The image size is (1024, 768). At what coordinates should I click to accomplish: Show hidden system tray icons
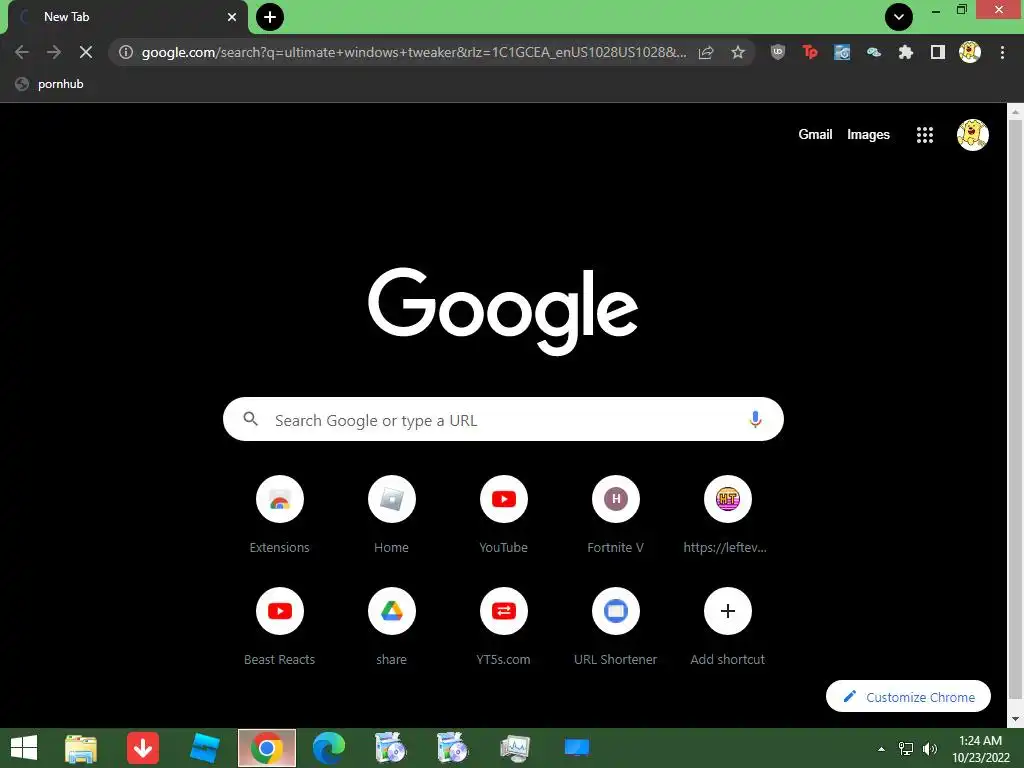882,749
